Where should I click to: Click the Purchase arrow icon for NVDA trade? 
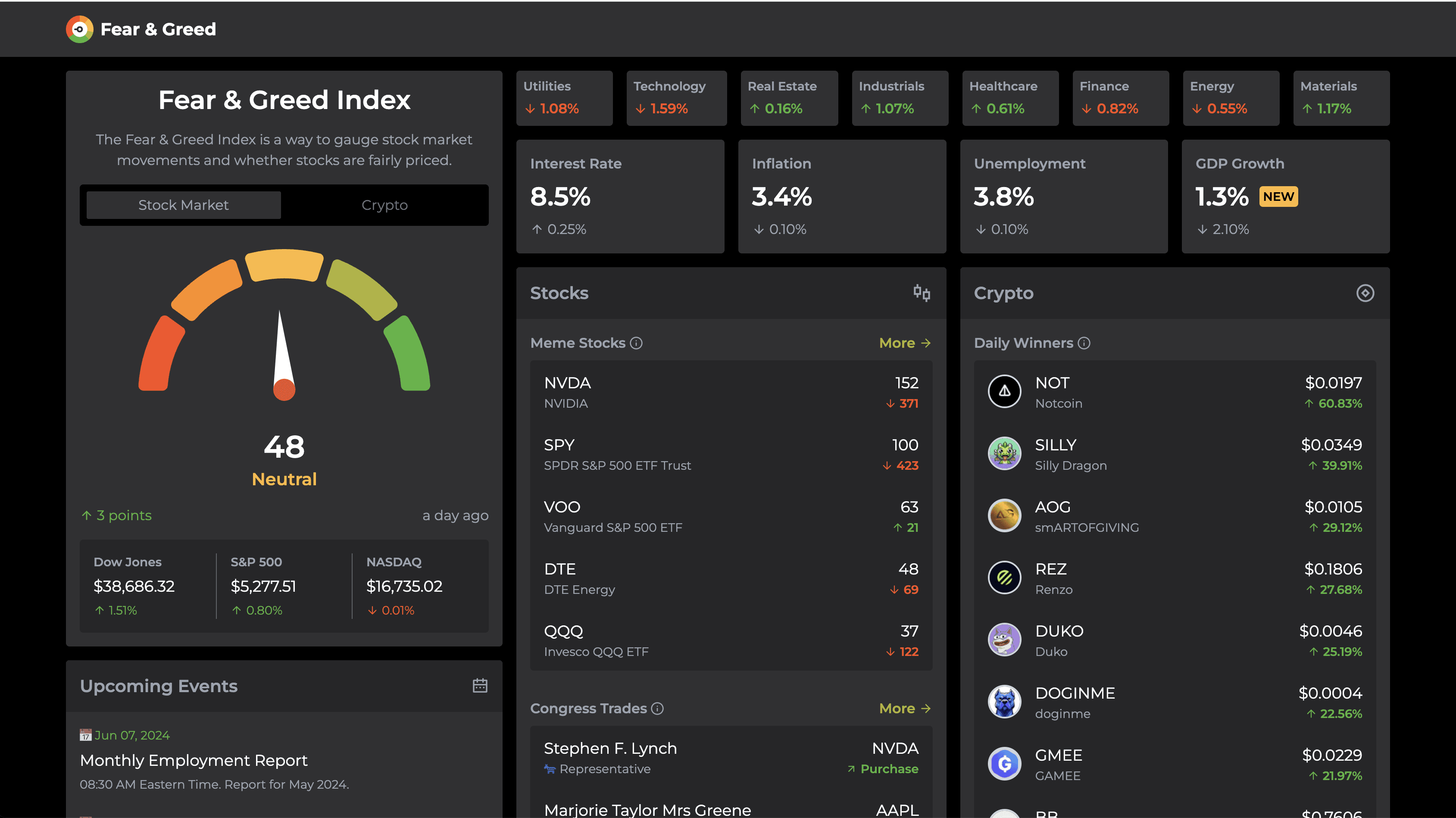[x=851, y=769]
